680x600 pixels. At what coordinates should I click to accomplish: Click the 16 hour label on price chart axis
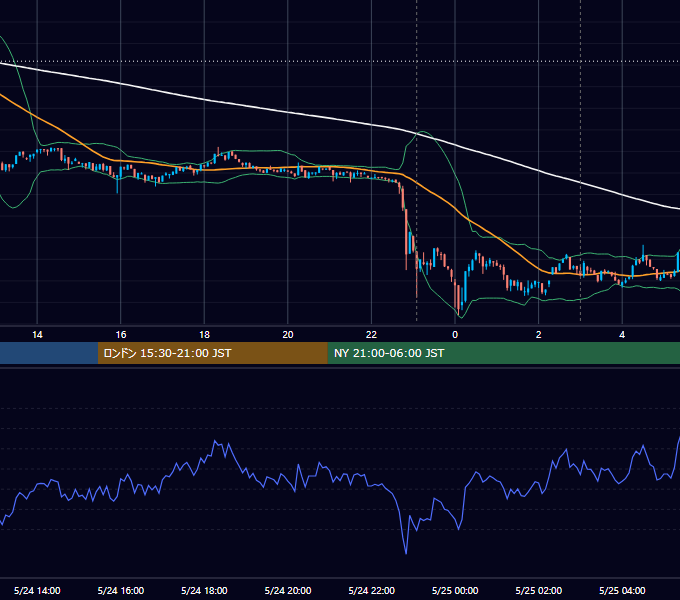(x=121, y=335)
